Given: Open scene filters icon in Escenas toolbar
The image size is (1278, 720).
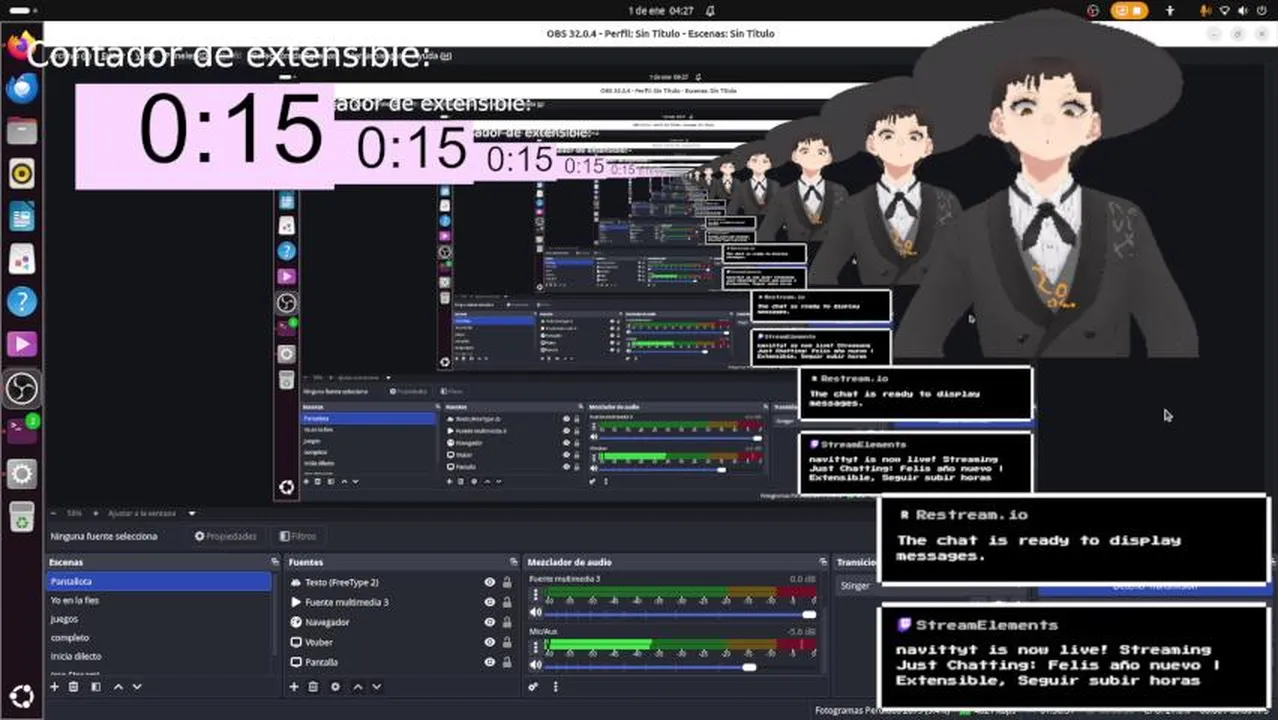Looking at the screenshot, I should (96, 687).
